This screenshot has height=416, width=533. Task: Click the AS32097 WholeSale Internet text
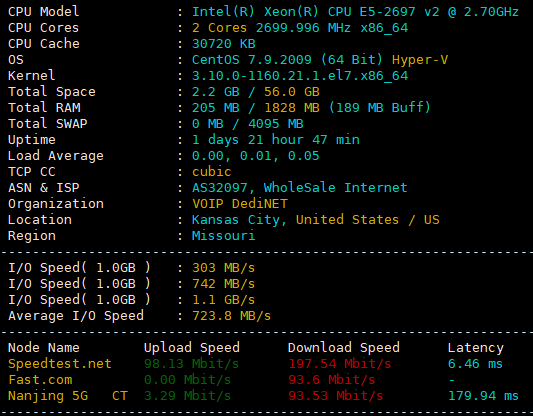coord(300,188)
